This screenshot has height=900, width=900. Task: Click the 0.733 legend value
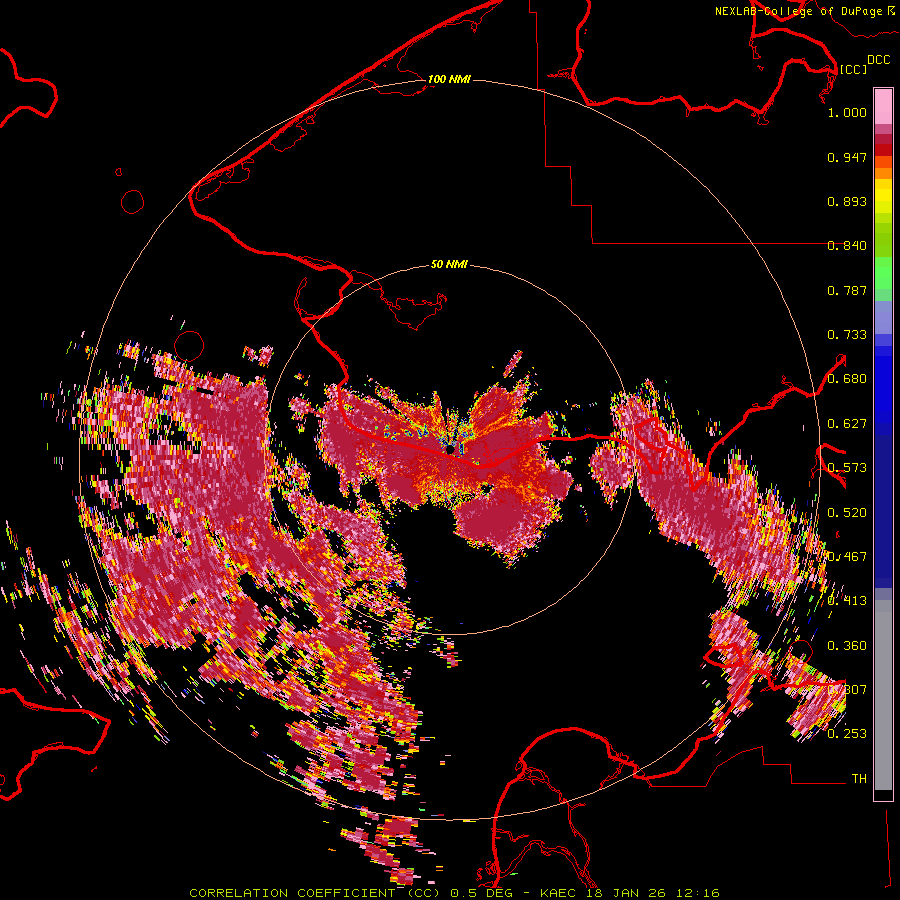tap(847, 335)
